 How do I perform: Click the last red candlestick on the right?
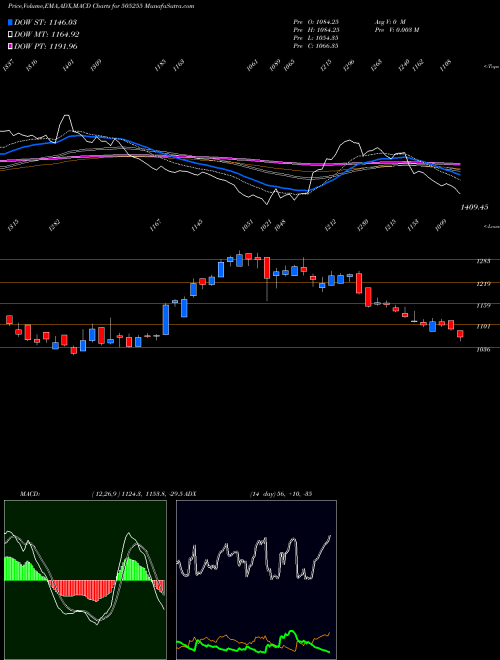[460, 335]
